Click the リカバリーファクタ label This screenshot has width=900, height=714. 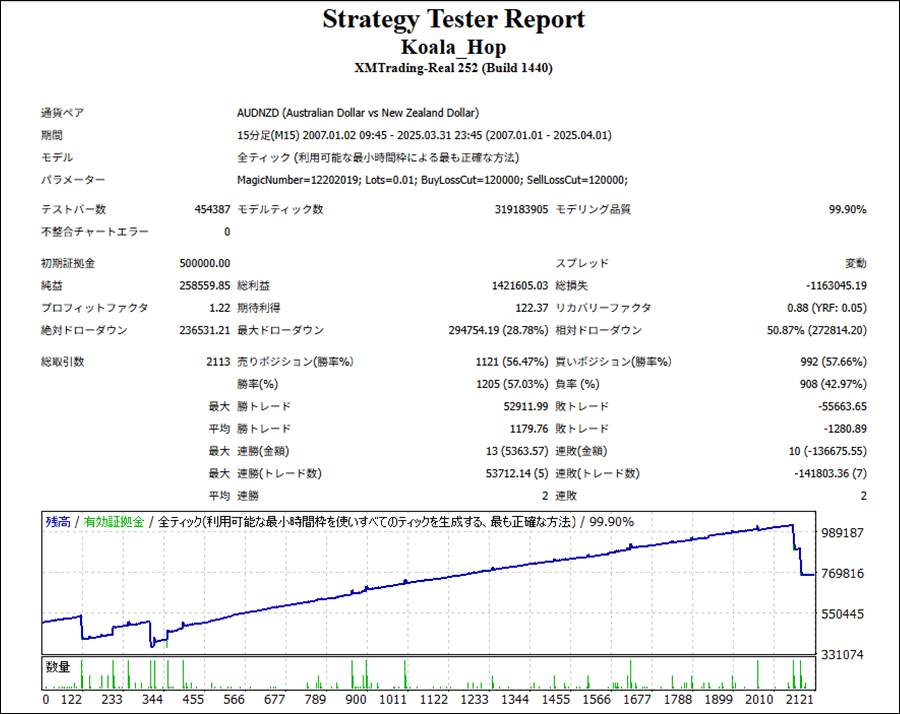point(603,308)
